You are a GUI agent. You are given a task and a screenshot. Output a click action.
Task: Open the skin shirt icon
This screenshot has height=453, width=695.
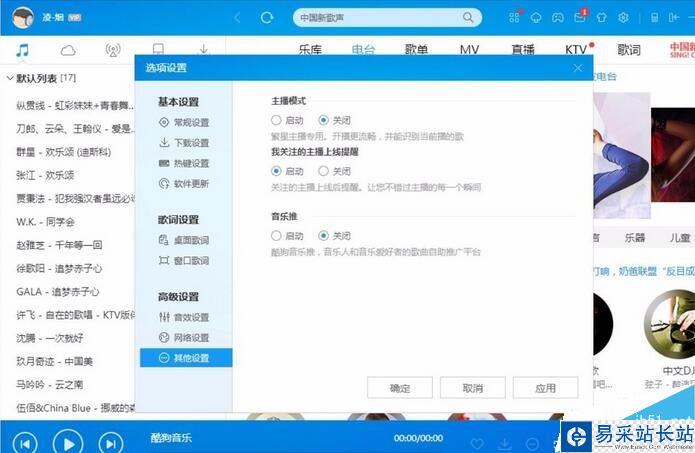tap(601, 18)
